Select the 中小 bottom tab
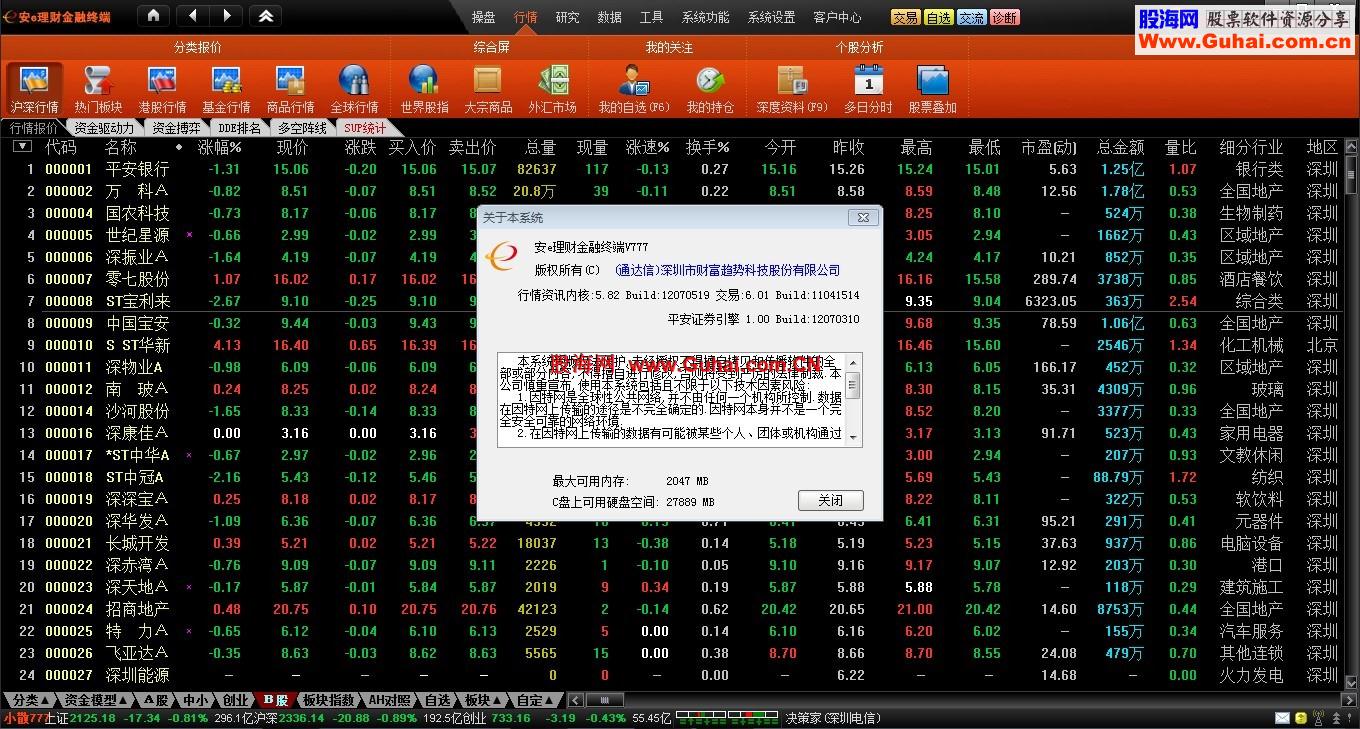 [196, 700]
